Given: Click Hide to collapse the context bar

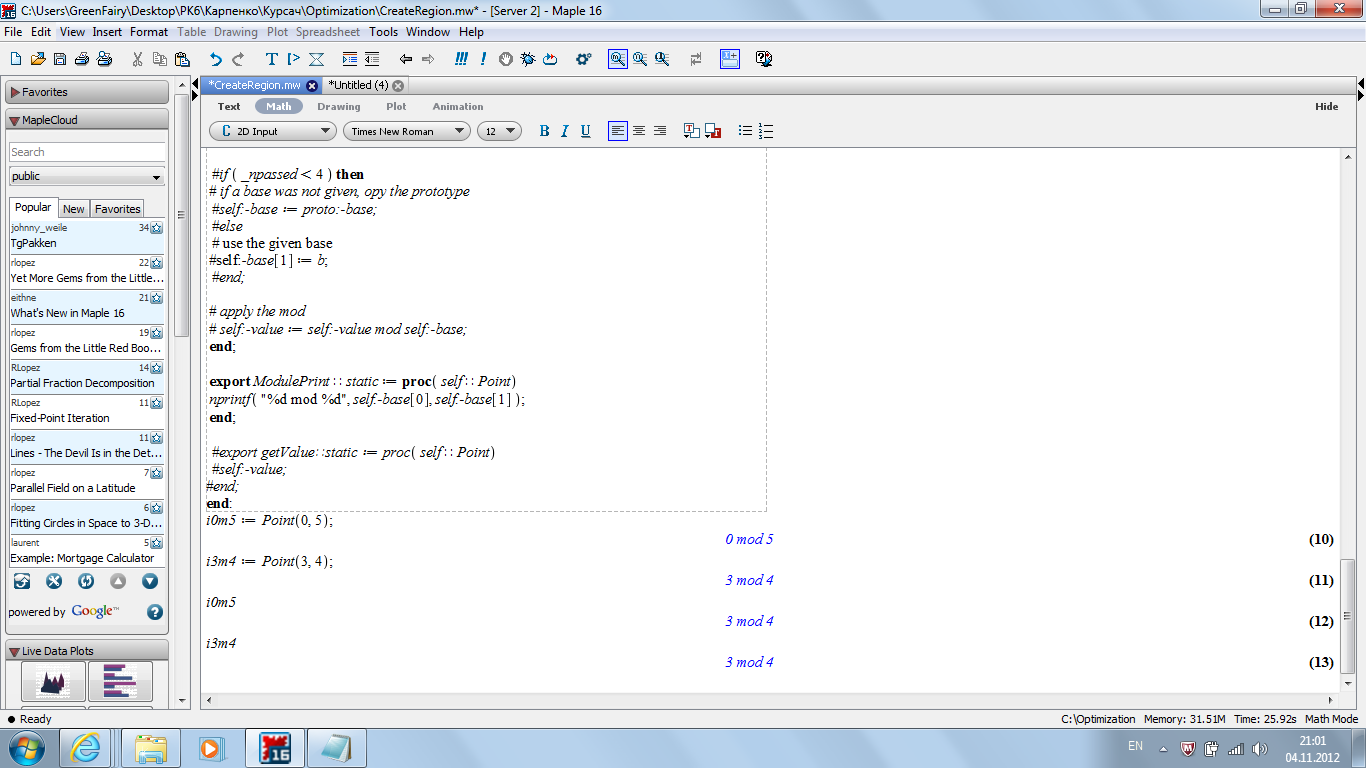Looking at the screenshot, I should pos(1326,106).
